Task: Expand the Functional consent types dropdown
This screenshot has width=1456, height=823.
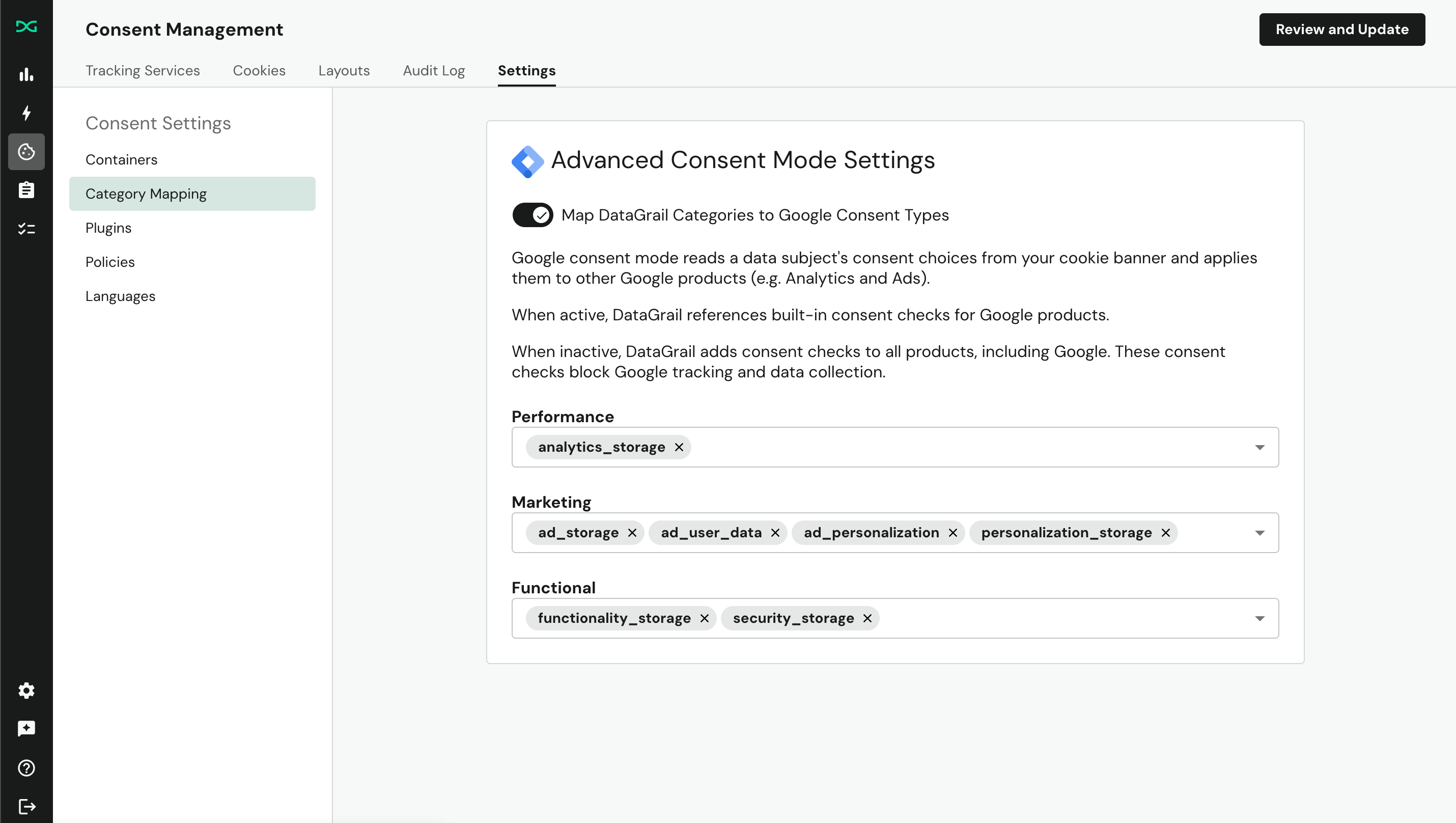Action: (1259, 618)
